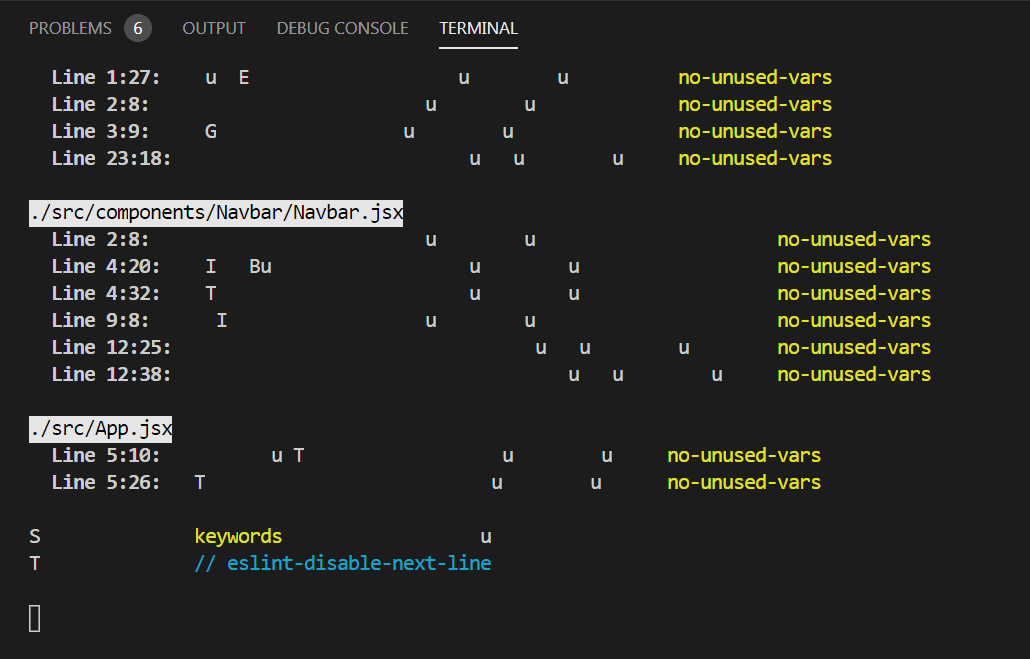The height and width of the screenshot is (659, 1030).
Task: Click the no-unused-vars label on Line 9:8
Action: (854, 319)
